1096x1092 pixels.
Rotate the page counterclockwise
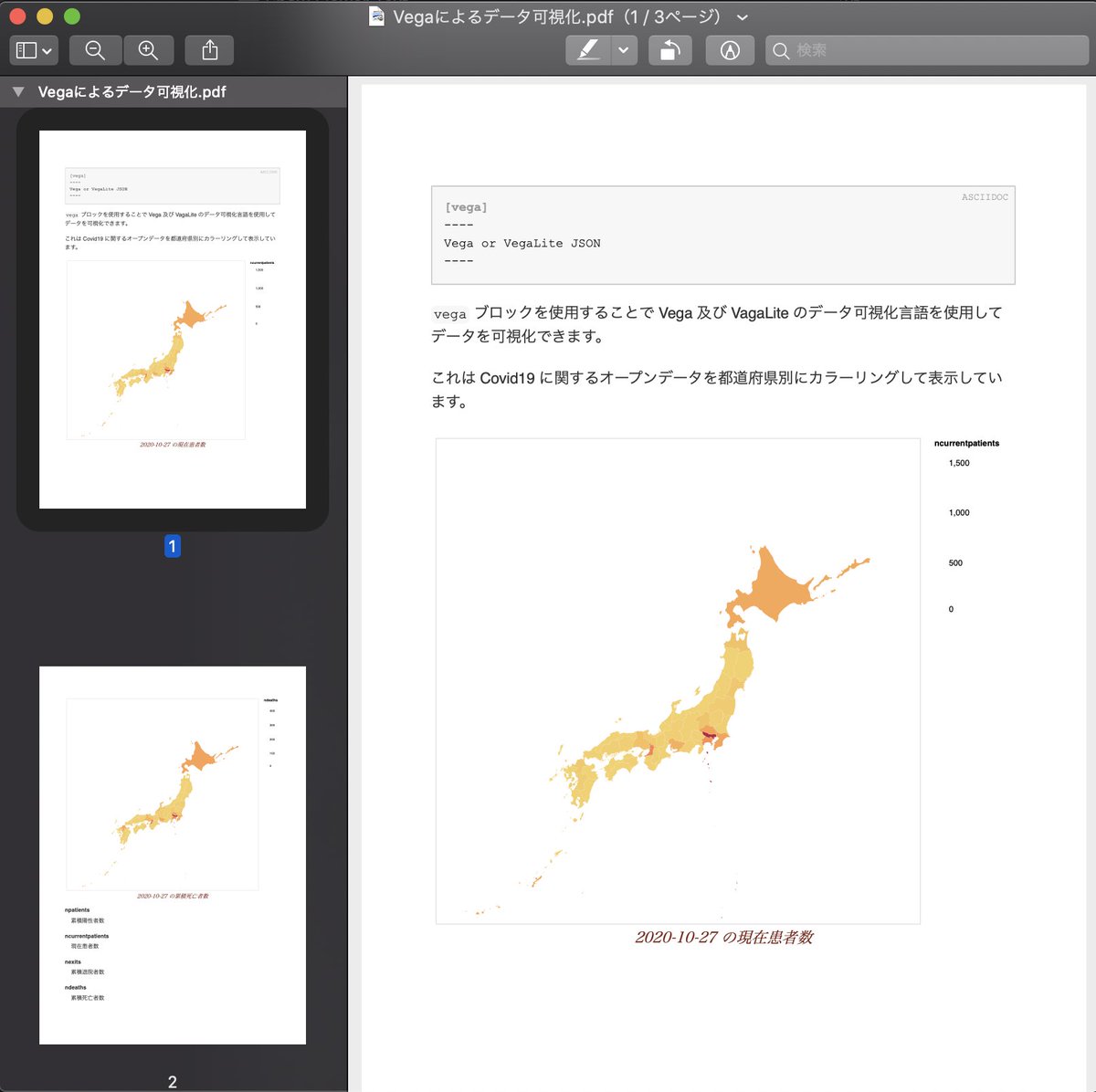669,50
